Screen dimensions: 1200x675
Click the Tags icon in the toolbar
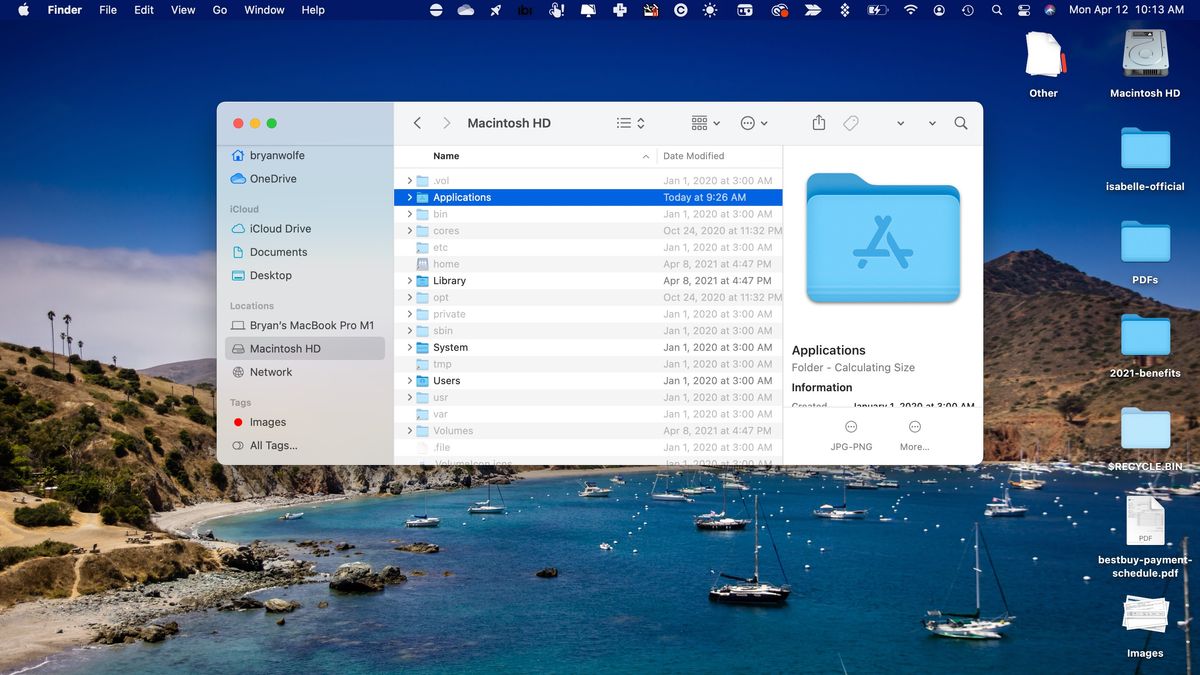click(x=851, y=122)
